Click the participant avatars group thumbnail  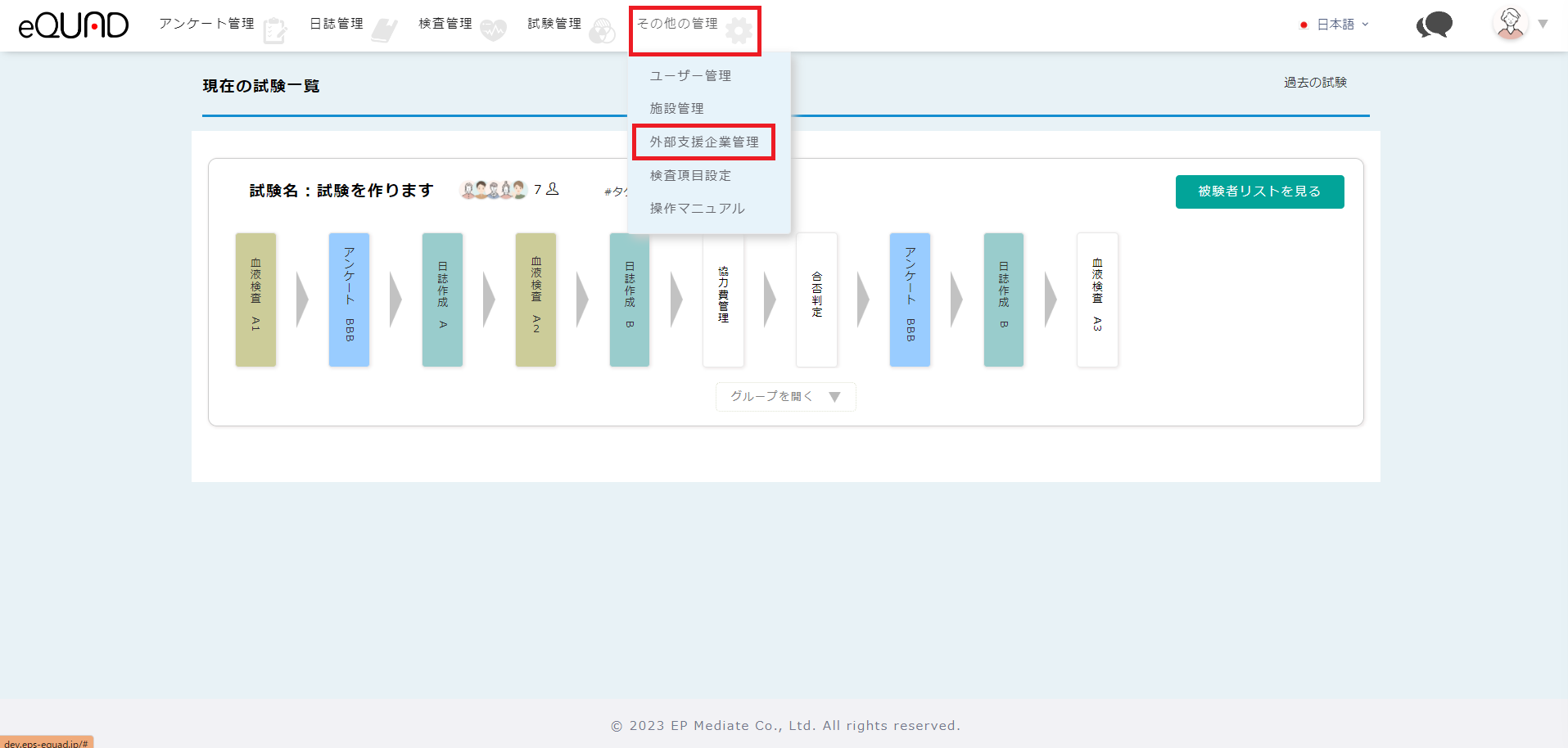click(493, 190)
